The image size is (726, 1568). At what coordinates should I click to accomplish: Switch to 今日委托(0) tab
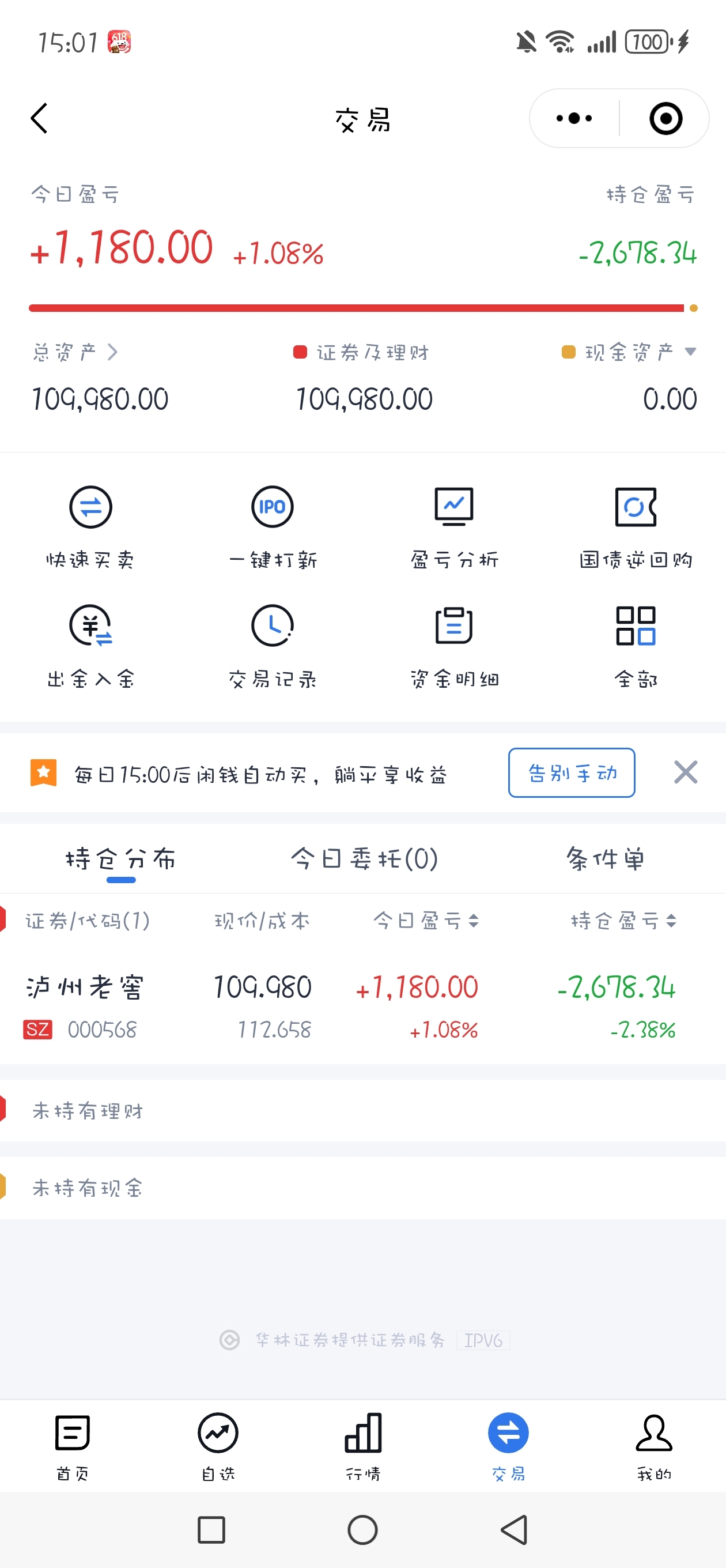(364, 859)
